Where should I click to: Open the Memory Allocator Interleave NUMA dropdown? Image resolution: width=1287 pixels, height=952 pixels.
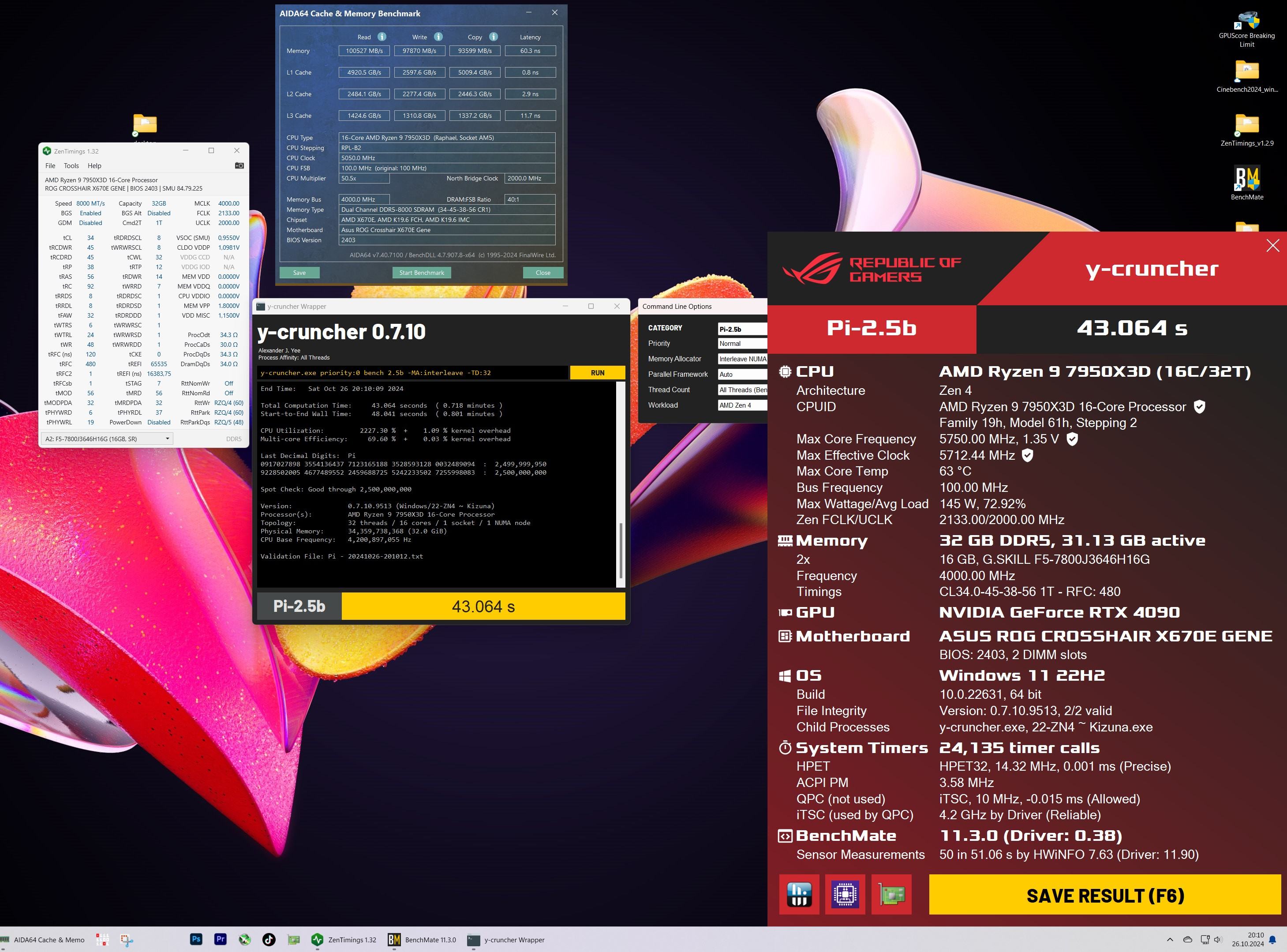(x=742, y=359)
